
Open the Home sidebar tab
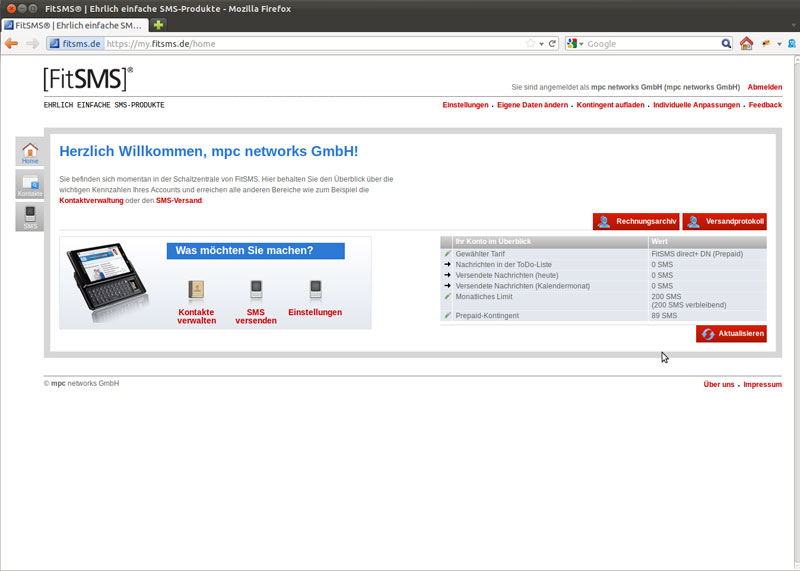(x=30, y=152)
